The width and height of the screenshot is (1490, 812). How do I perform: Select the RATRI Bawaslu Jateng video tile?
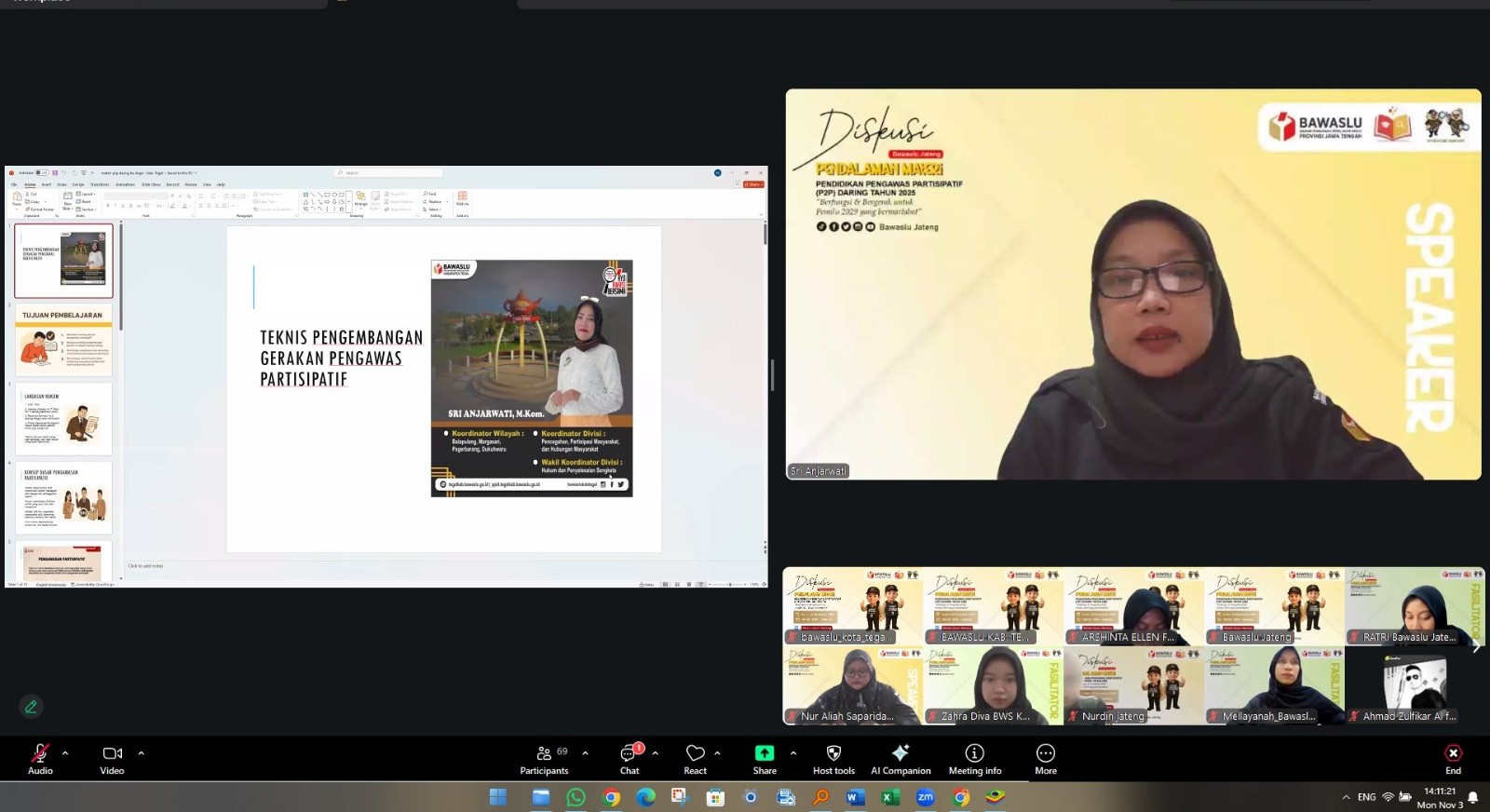pyautogui.click(x=1415, y=607)
